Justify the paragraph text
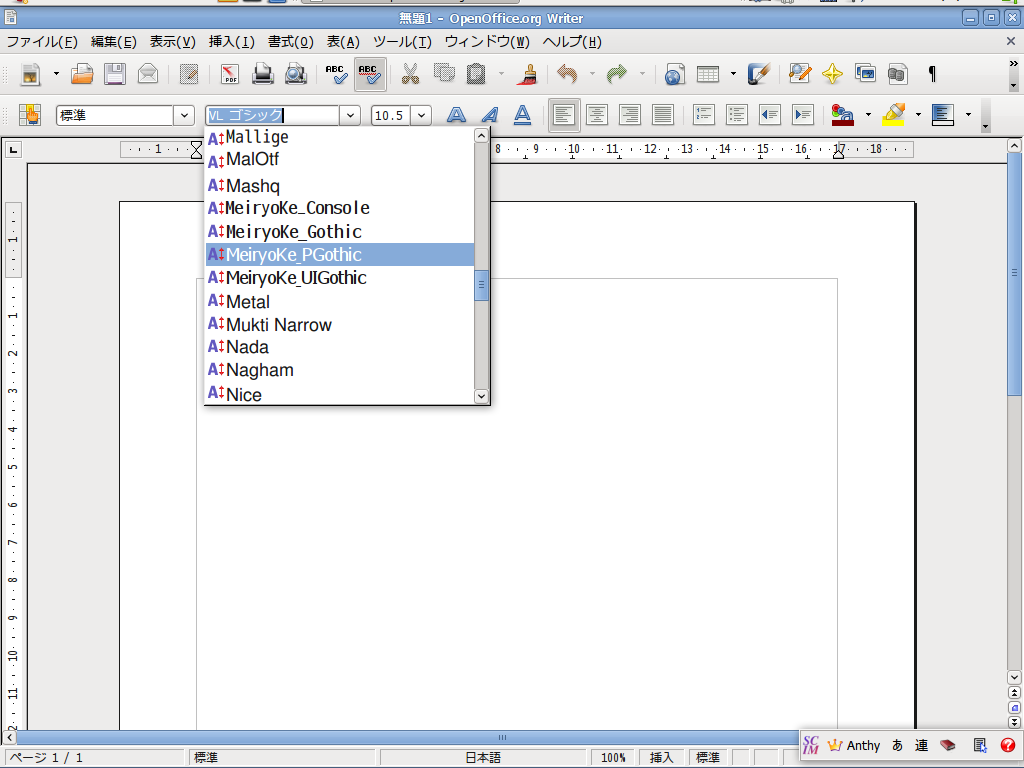 point(663,115)
